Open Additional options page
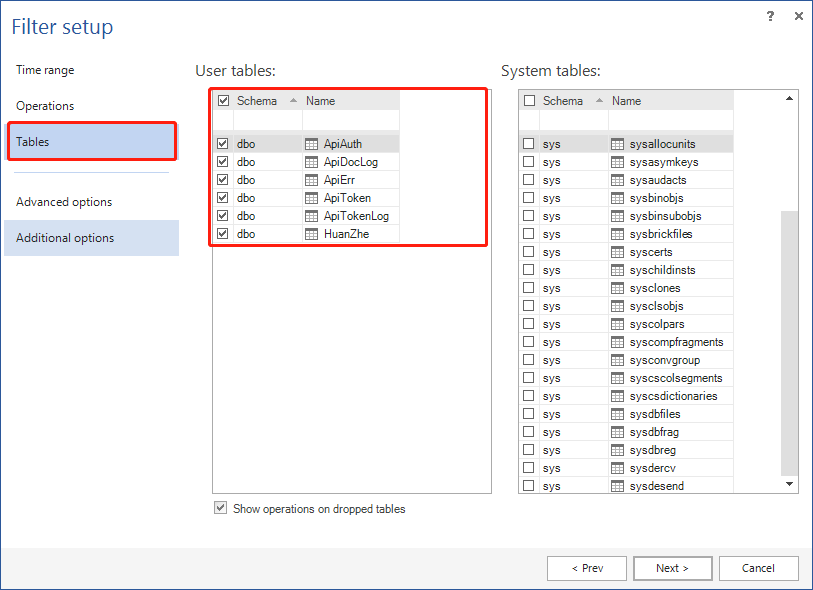Image resolution: width=813 pixels, height=590 pixels. 91,238
